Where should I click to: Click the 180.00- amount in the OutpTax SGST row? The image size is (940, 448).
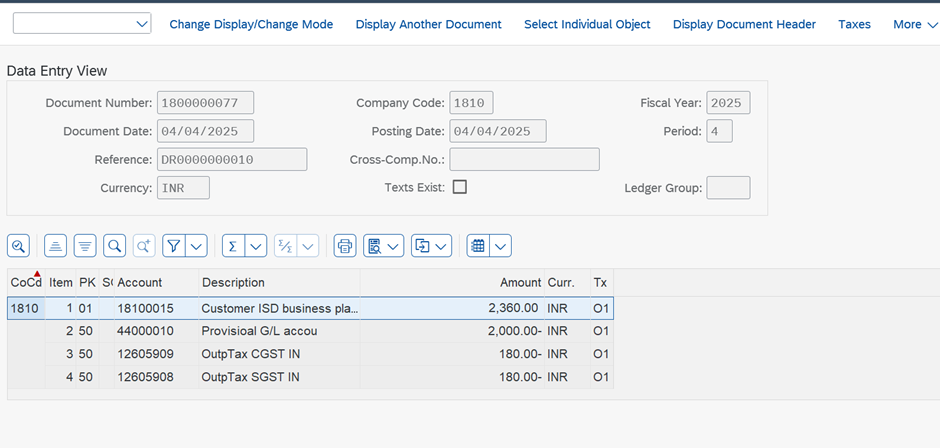pos(452,377)
